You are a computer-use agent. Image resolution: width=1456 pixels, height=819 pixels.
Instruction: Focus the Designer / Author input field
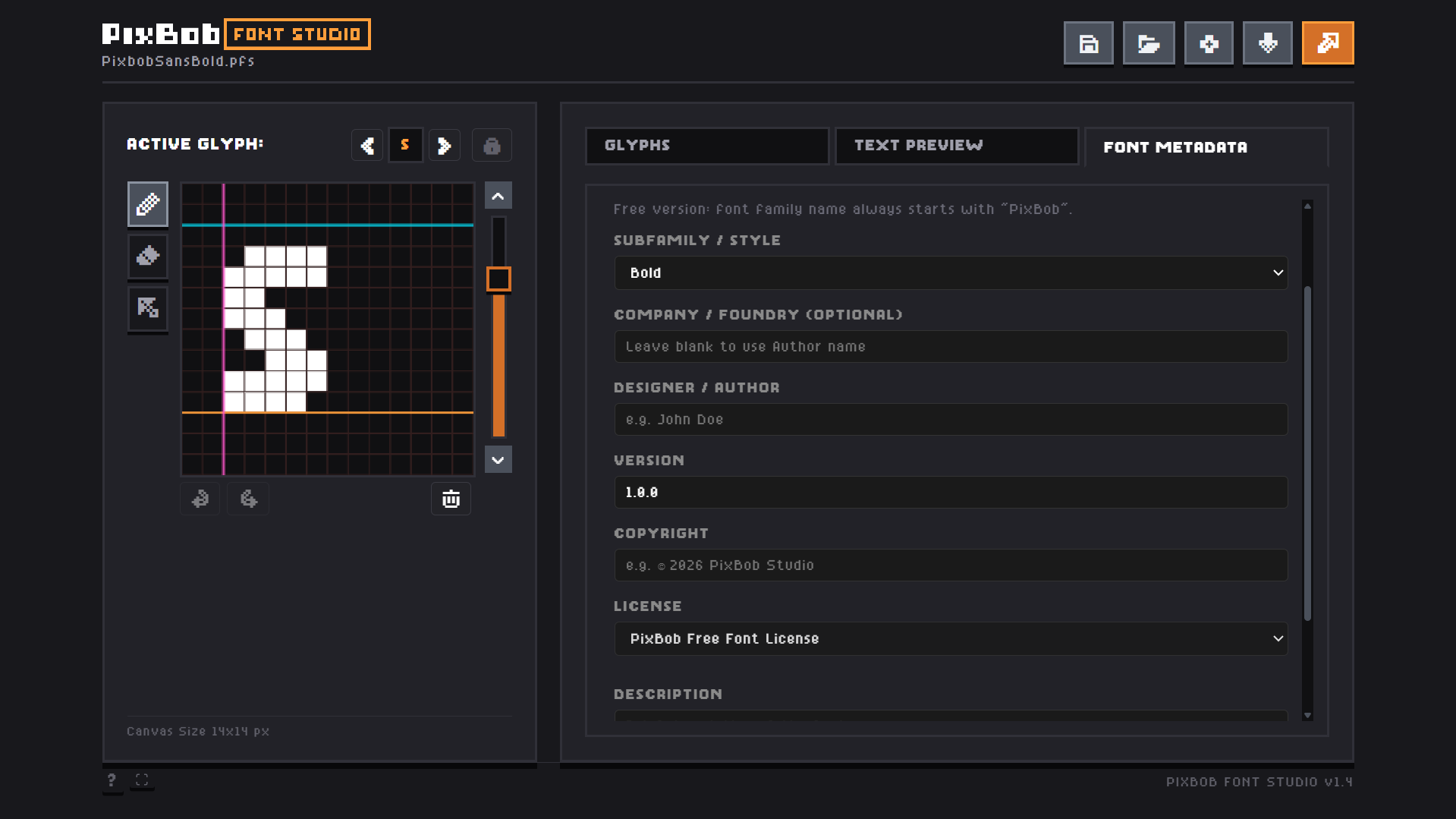coord(951,419)
